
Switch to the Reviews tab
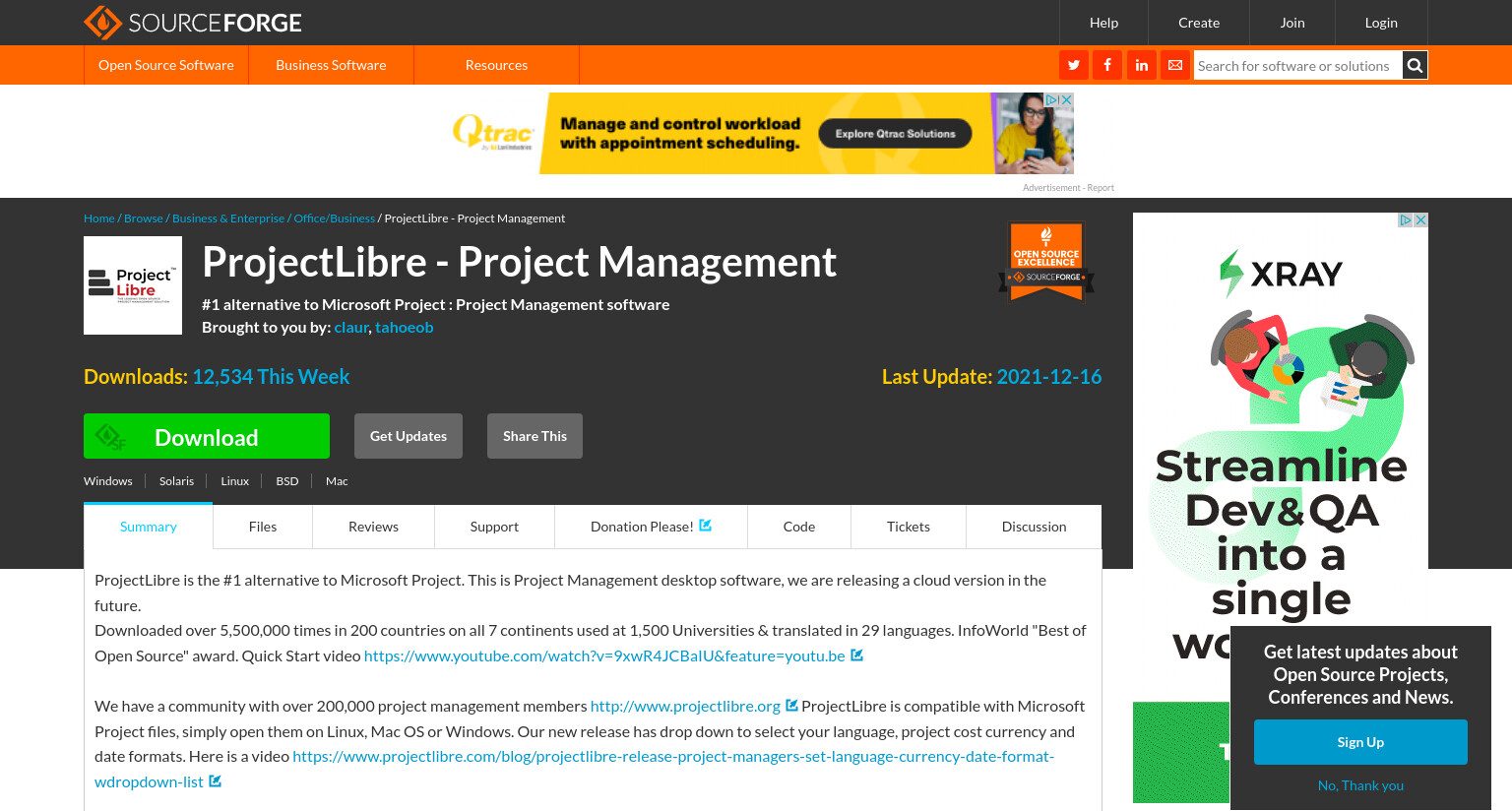pos(373,527)
